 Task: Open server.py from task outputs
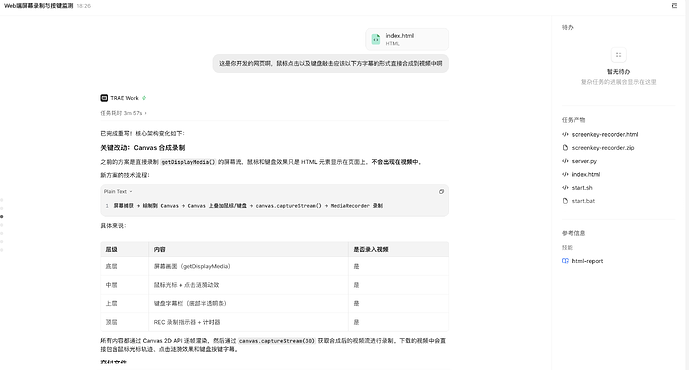tap(584, 161)
